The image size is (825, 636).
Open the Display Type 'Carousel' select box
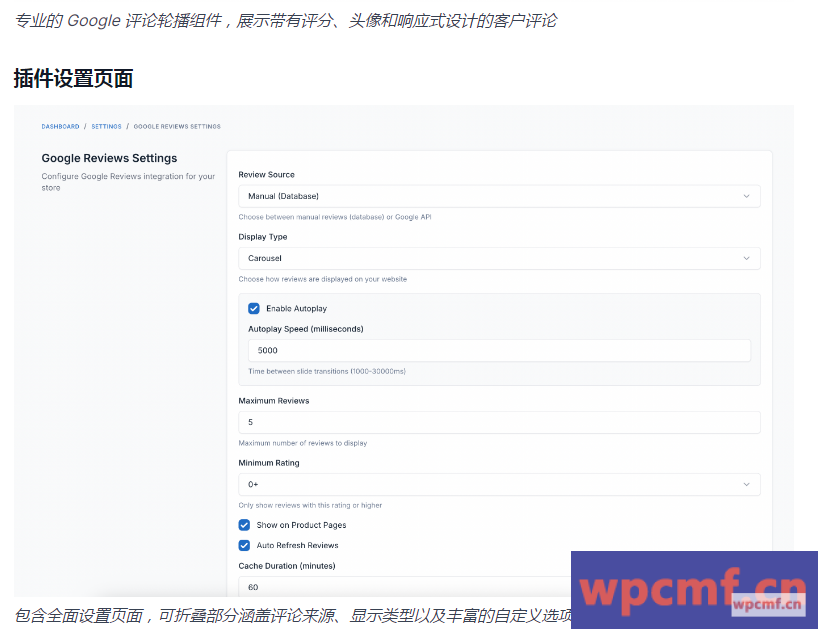click(x=490, y=258)
